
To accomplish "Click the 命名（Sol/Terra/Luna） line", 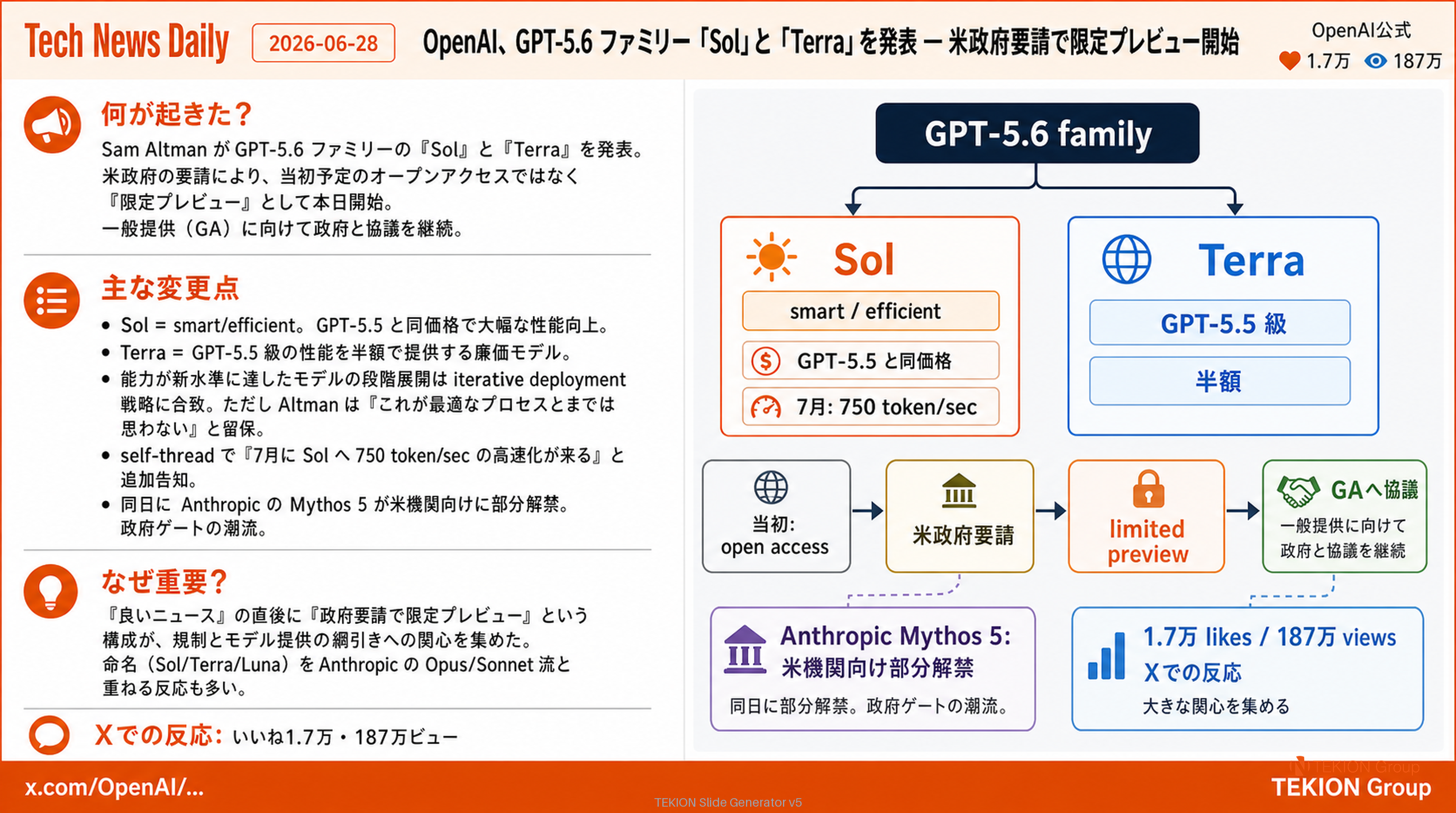I will 337,664.
